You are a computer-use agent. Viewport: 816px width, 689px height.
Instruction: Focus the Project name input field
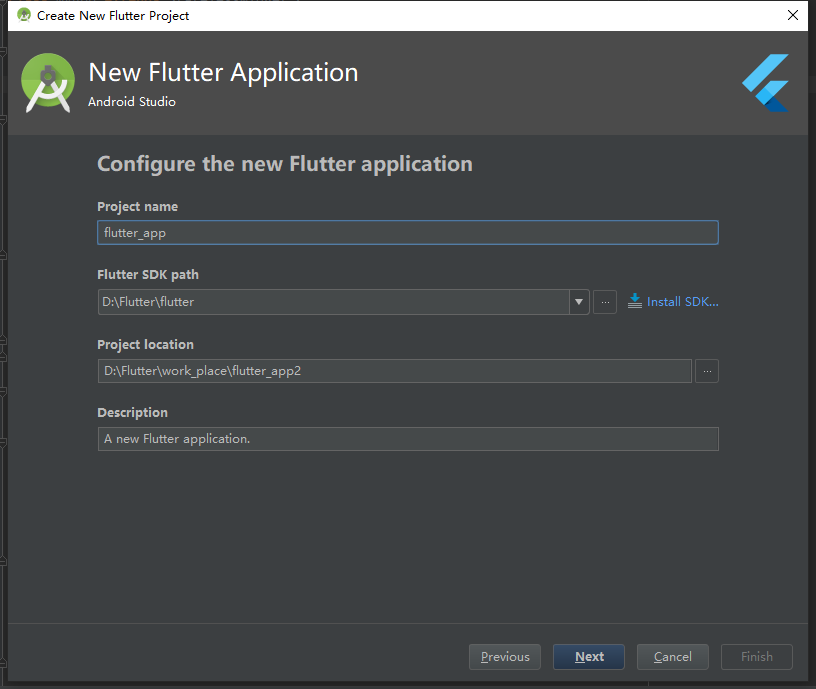click(x=407, y=233)
